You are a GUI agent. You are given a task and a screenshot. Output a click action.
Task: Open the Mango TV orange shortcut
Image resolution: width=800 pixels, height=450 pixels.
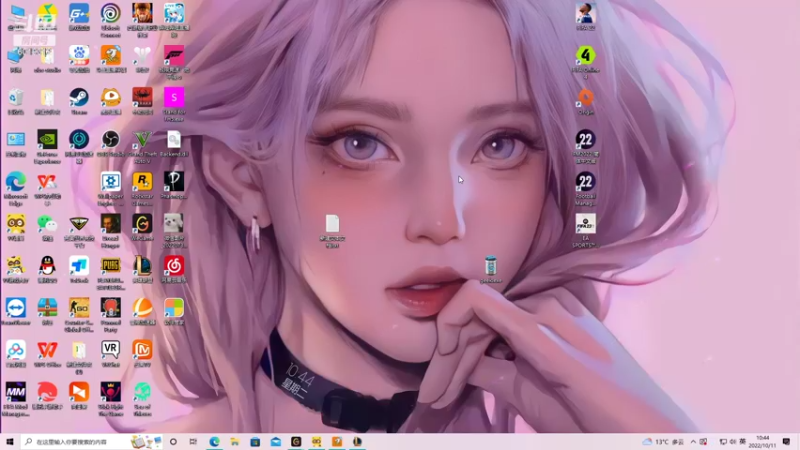click(142, 354)
